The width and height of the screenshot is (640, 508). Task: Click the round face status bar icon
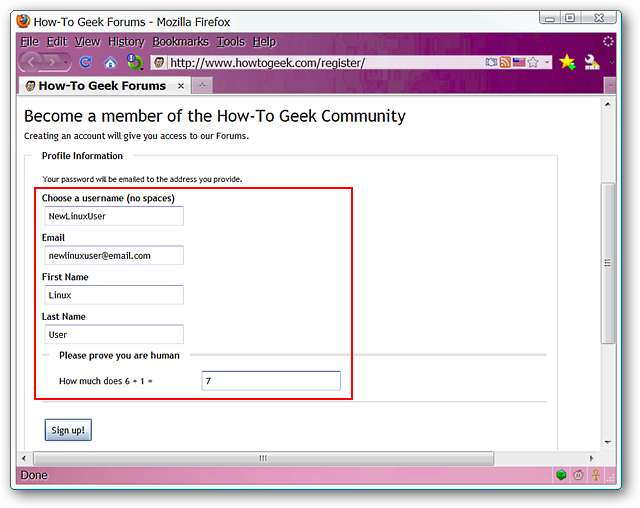578,475
